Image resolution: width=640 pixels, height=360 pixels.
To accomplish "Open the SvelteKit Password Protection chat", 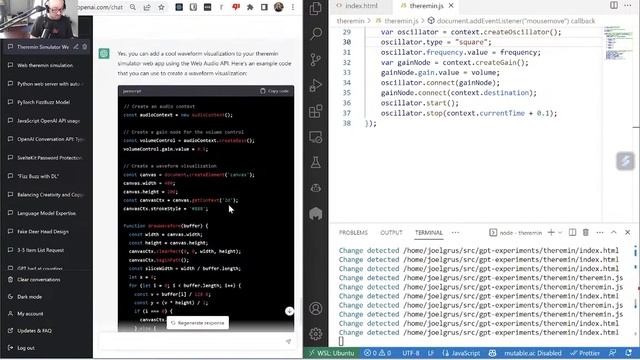I will (x=46, y=158).
